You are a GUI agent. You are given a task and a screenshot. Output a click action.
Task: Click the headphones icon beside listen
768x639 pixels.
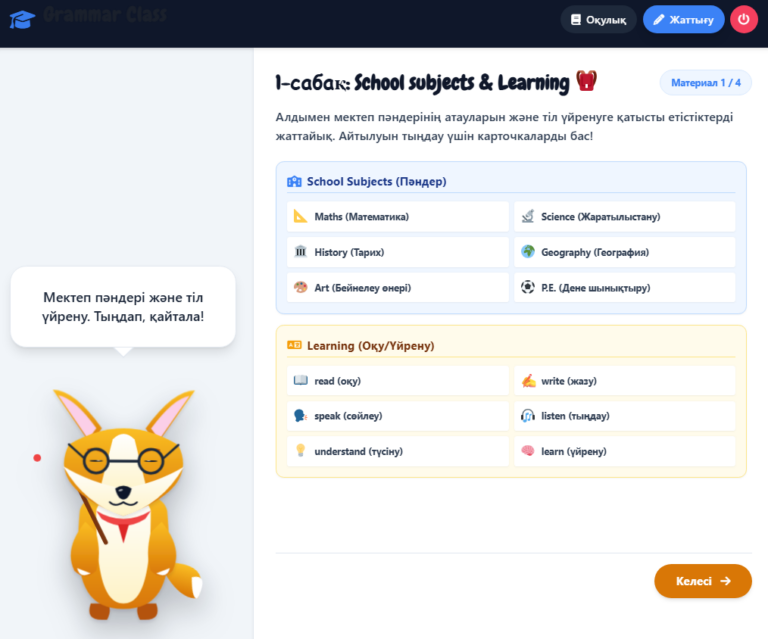click(528, 416)
